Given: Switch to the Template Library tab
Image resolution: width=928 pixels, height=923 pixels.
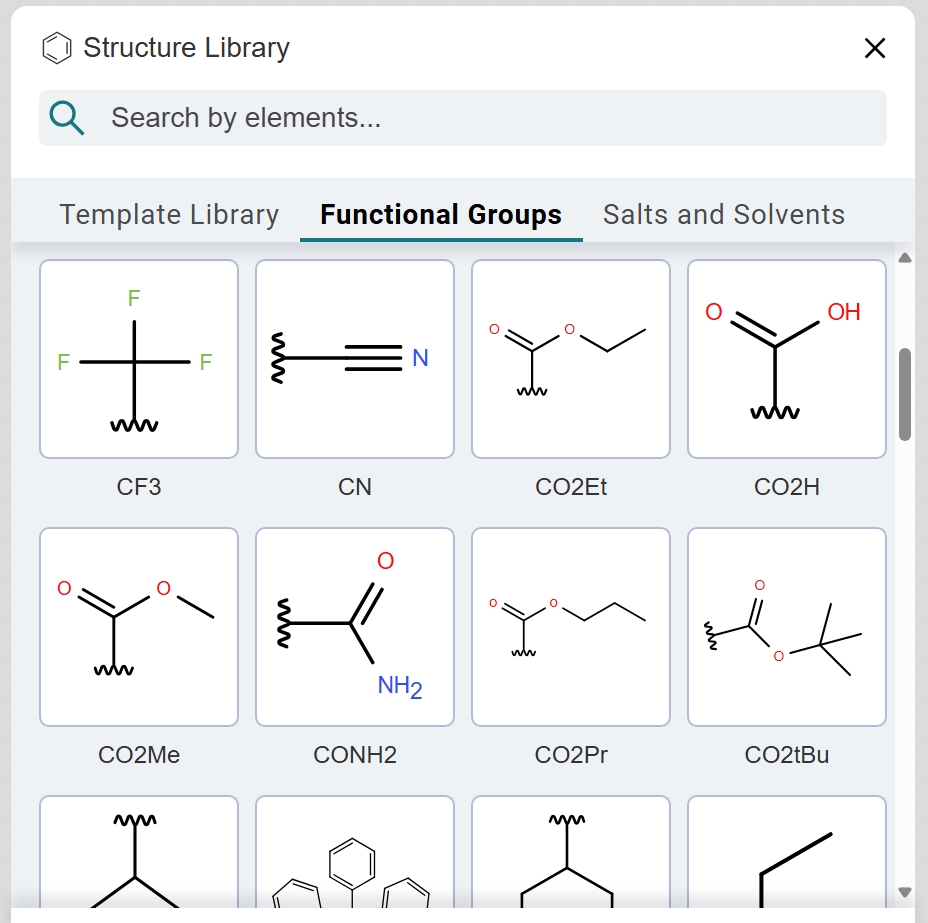Looking at the screenshot, I should (169, 215).
